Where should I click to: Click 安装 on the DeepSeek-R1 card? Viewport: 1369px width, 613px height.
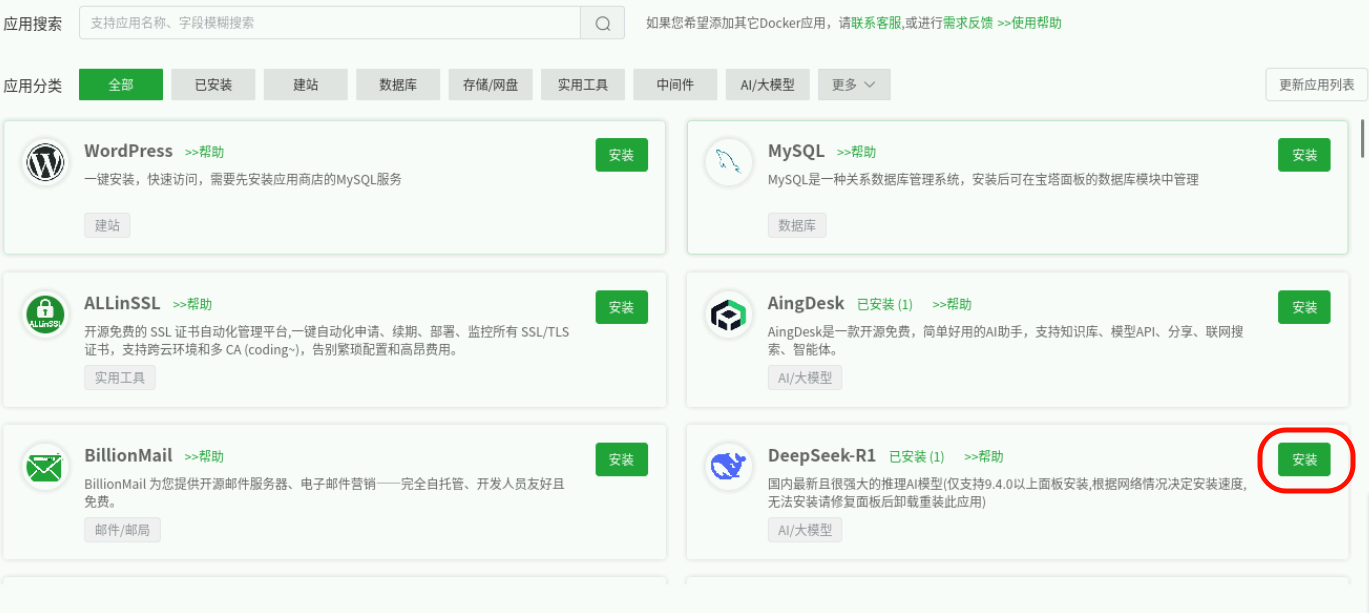coord(1305,459)
